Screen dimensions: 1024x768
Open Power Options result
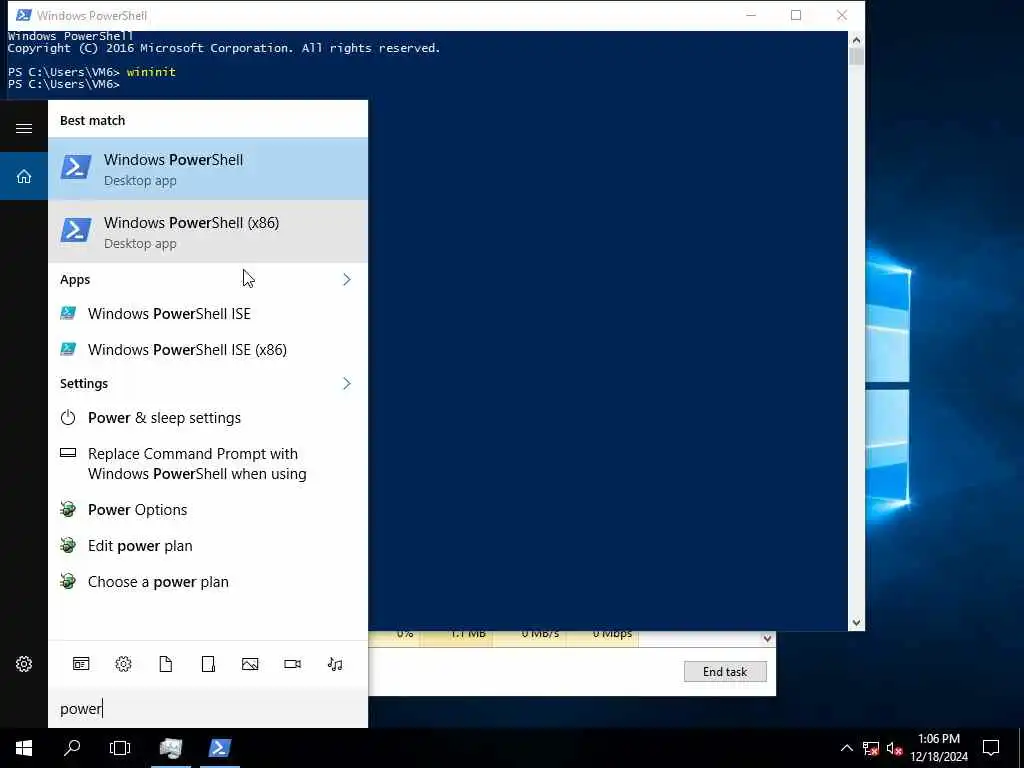208,509
